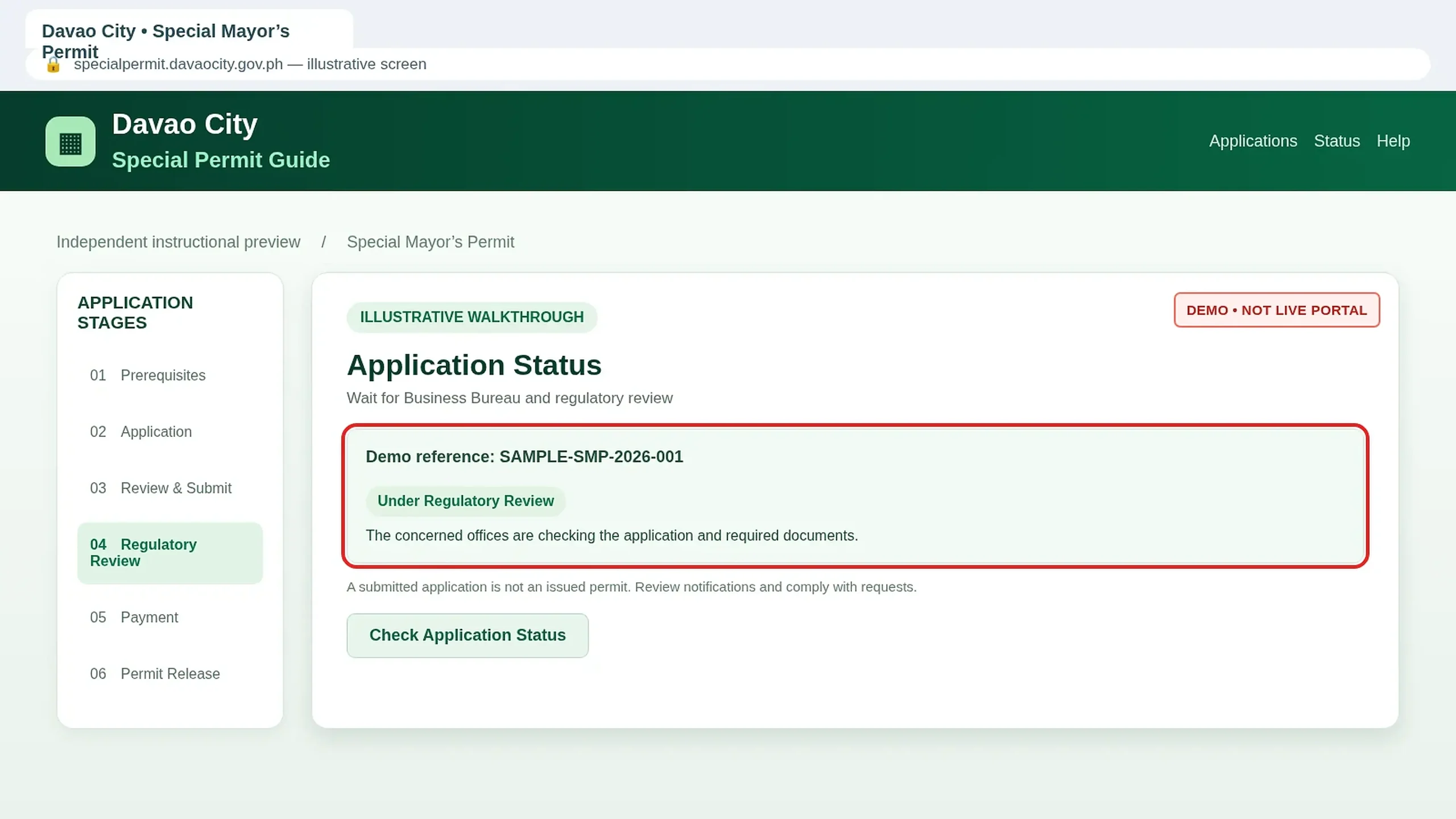The height and width of the screenshot is (819, 1456).
Task: Select stage 04 Regulatory Review
Action: tap(170, 553)
